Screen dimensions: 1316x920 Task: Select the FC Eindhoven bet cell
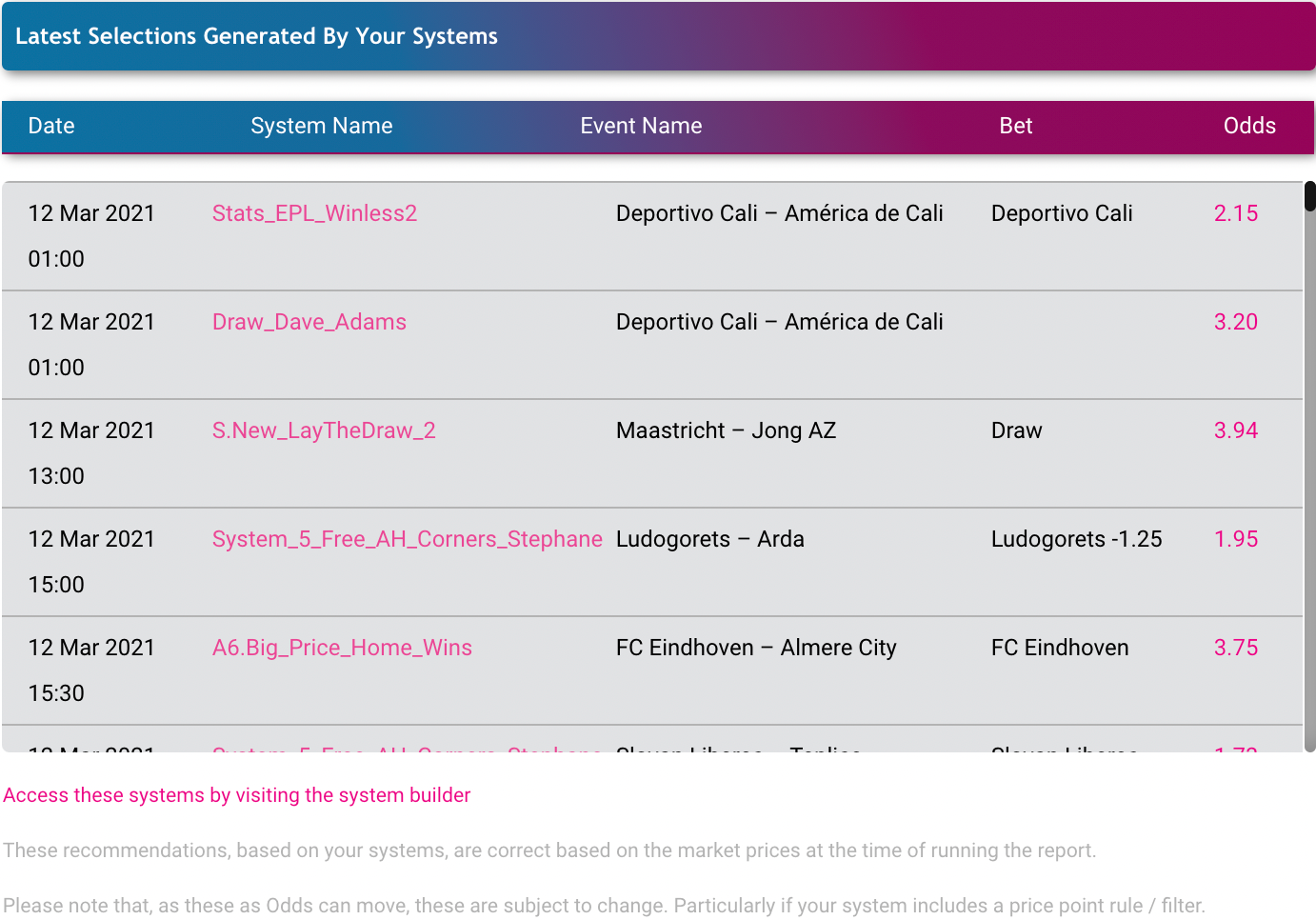[x=1060, y=648]
